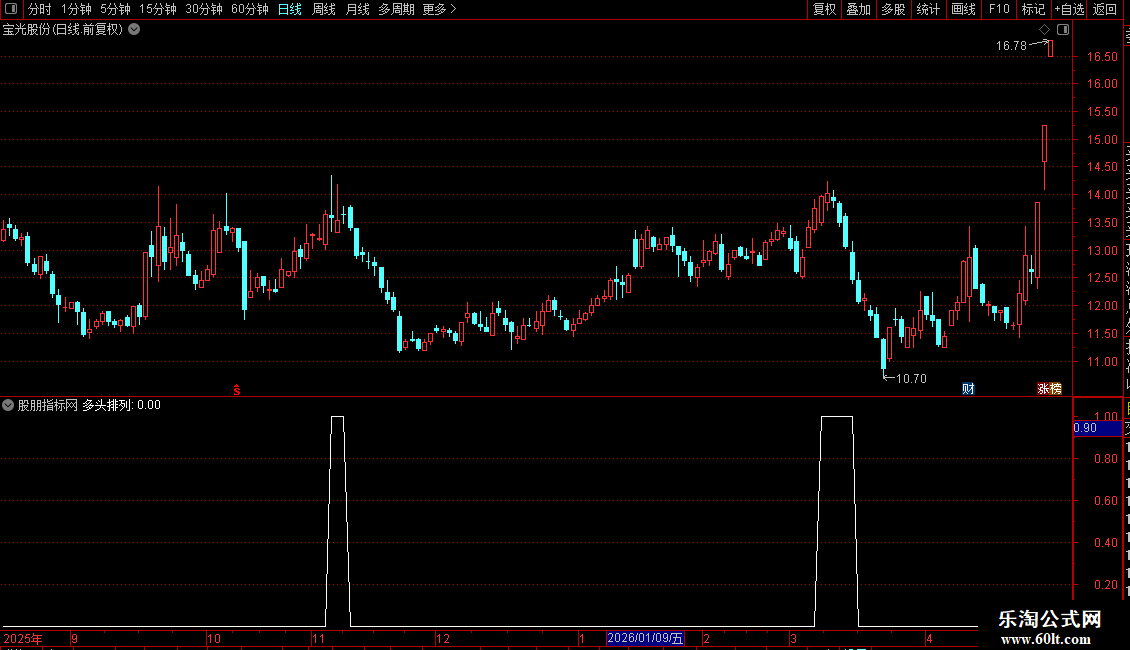Click the red S marker on chart
Screen dimensions: 1130x650
click(x=236, y=390)
